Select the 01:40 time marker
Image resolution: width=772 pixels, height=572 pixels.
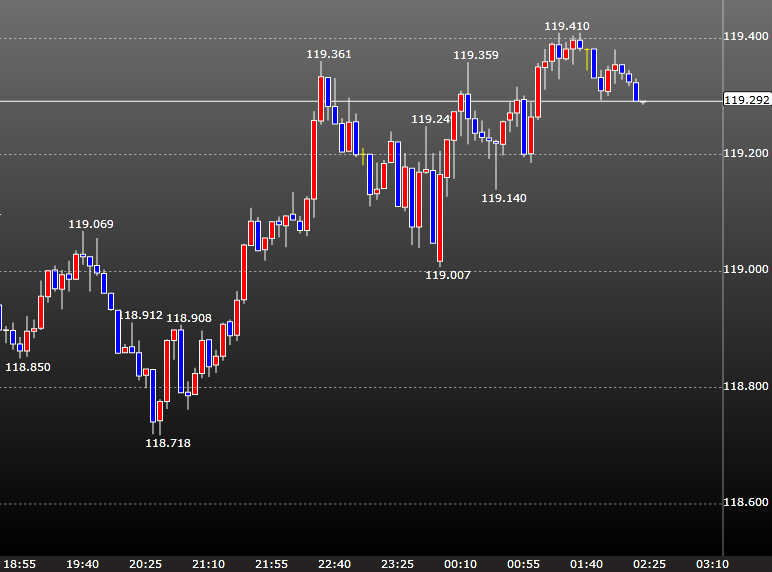586,564
